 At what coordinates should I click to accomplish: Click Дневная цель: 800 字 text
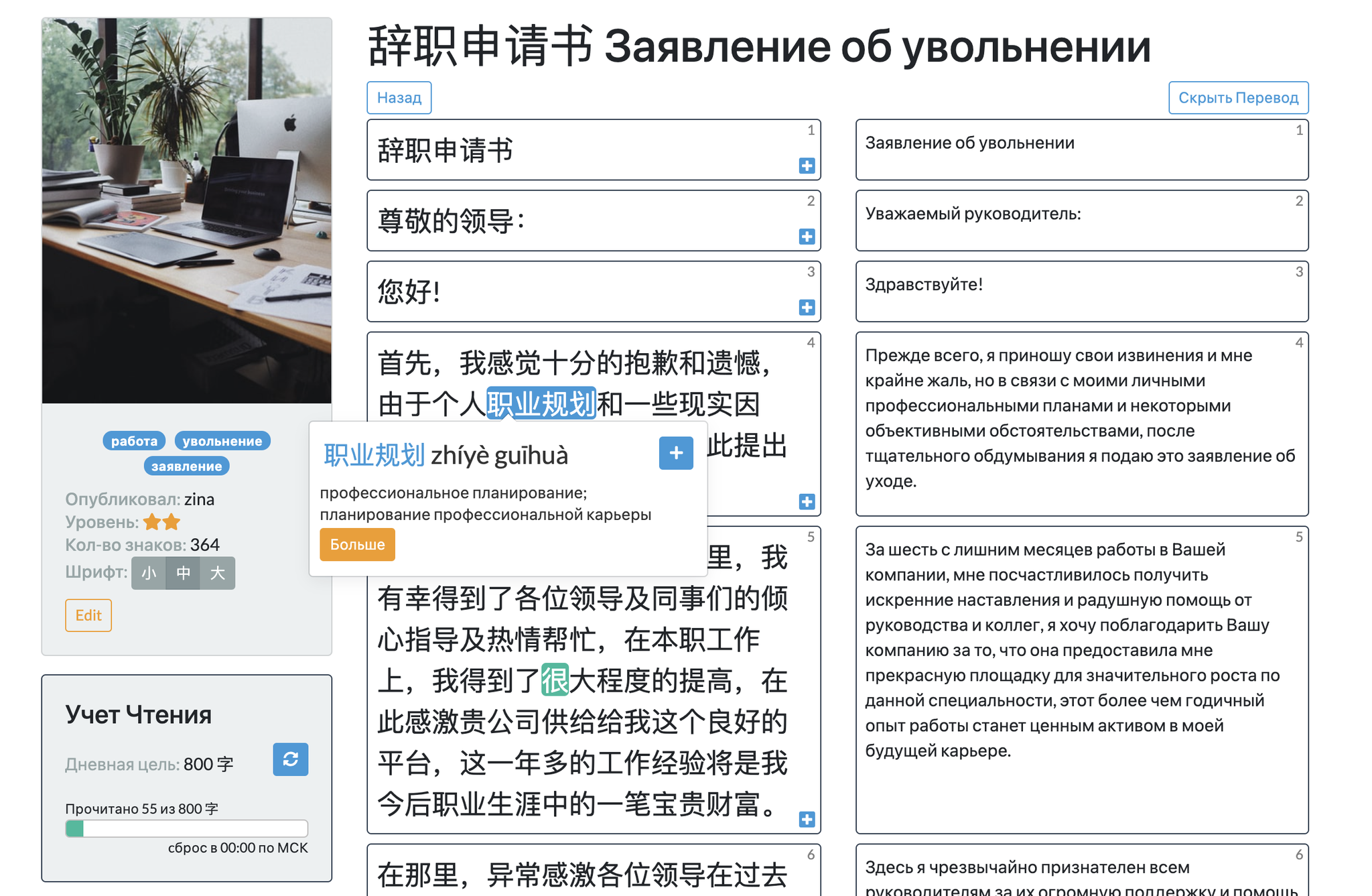(x=149, y=764)
